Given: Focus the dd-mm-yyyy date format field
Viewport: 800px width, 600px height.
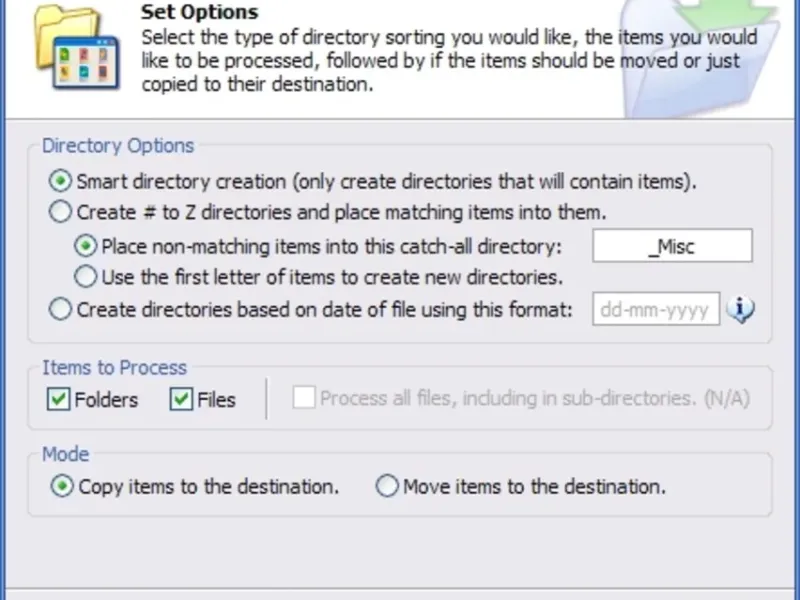Looking at the screenshot, I should 657,310.
